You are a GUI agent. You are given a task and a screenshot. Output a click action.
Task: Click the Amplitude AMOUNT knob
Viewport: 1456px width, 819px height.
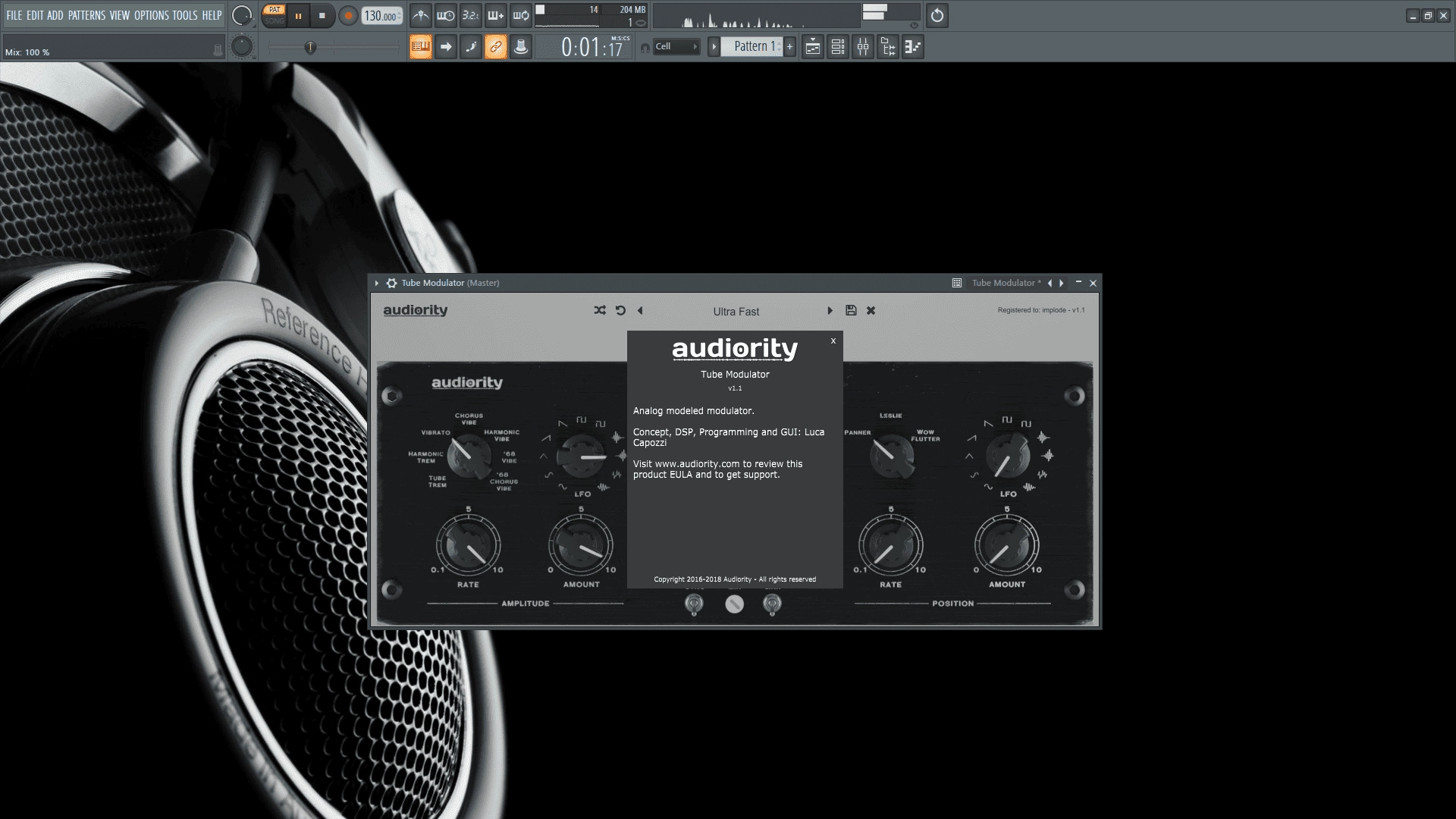[x=581, y=544]
